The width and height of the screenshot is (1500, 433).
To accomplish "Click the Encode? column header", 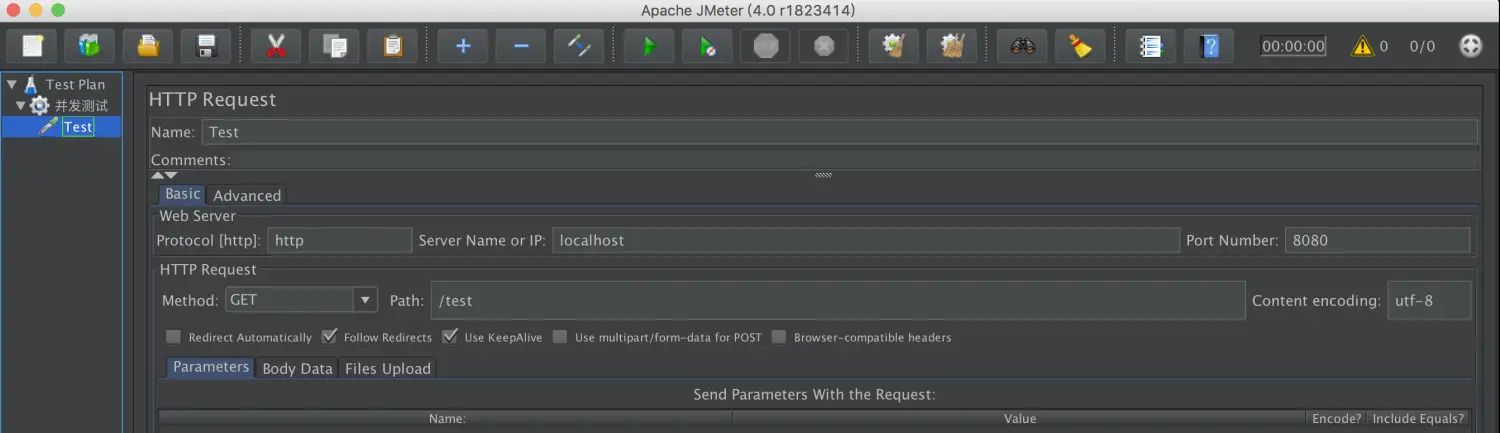I will click(x=1337, y=419).
